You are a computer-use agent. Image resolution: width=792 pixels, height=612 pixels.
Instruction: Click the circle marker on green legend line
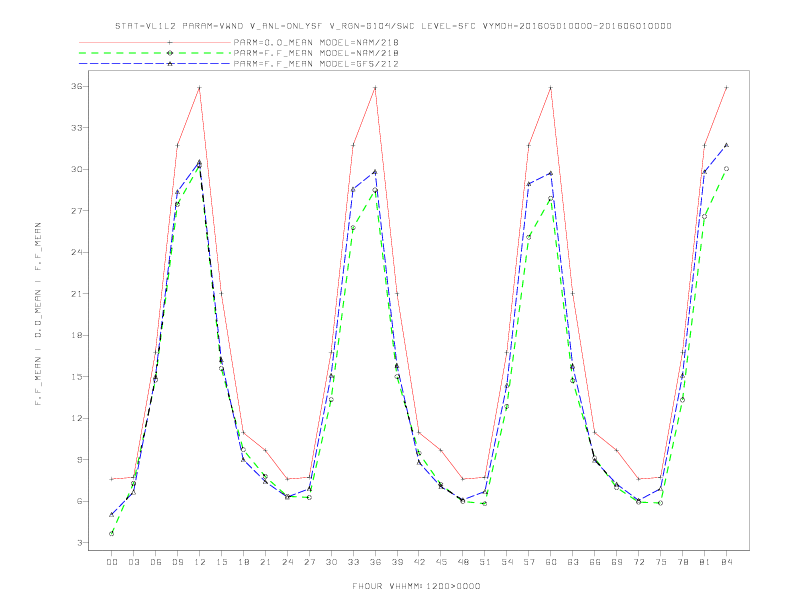(x=170, y=53)
